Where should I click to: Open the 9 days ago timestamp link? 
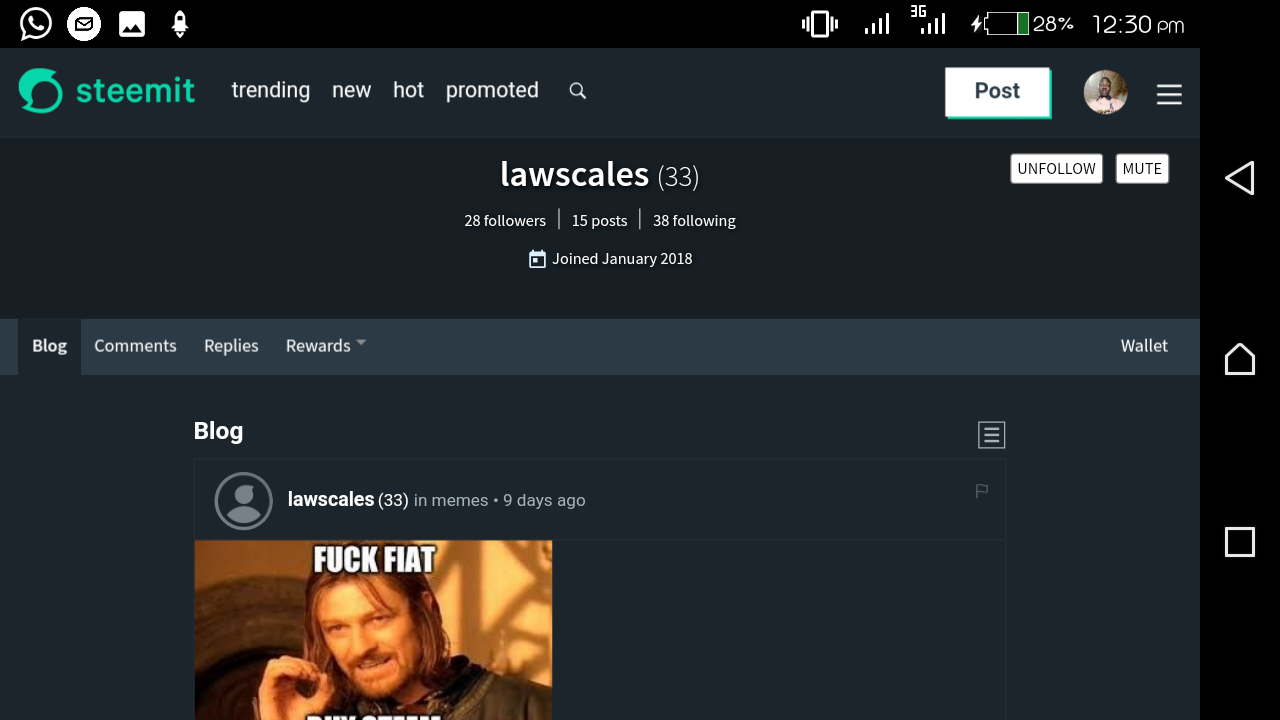[544, 501]
